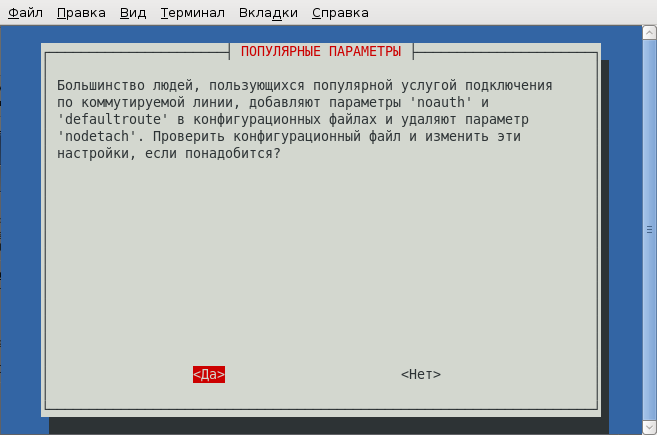Choose the <Нет> button
The image size is (657, 435).
(421, 374)
